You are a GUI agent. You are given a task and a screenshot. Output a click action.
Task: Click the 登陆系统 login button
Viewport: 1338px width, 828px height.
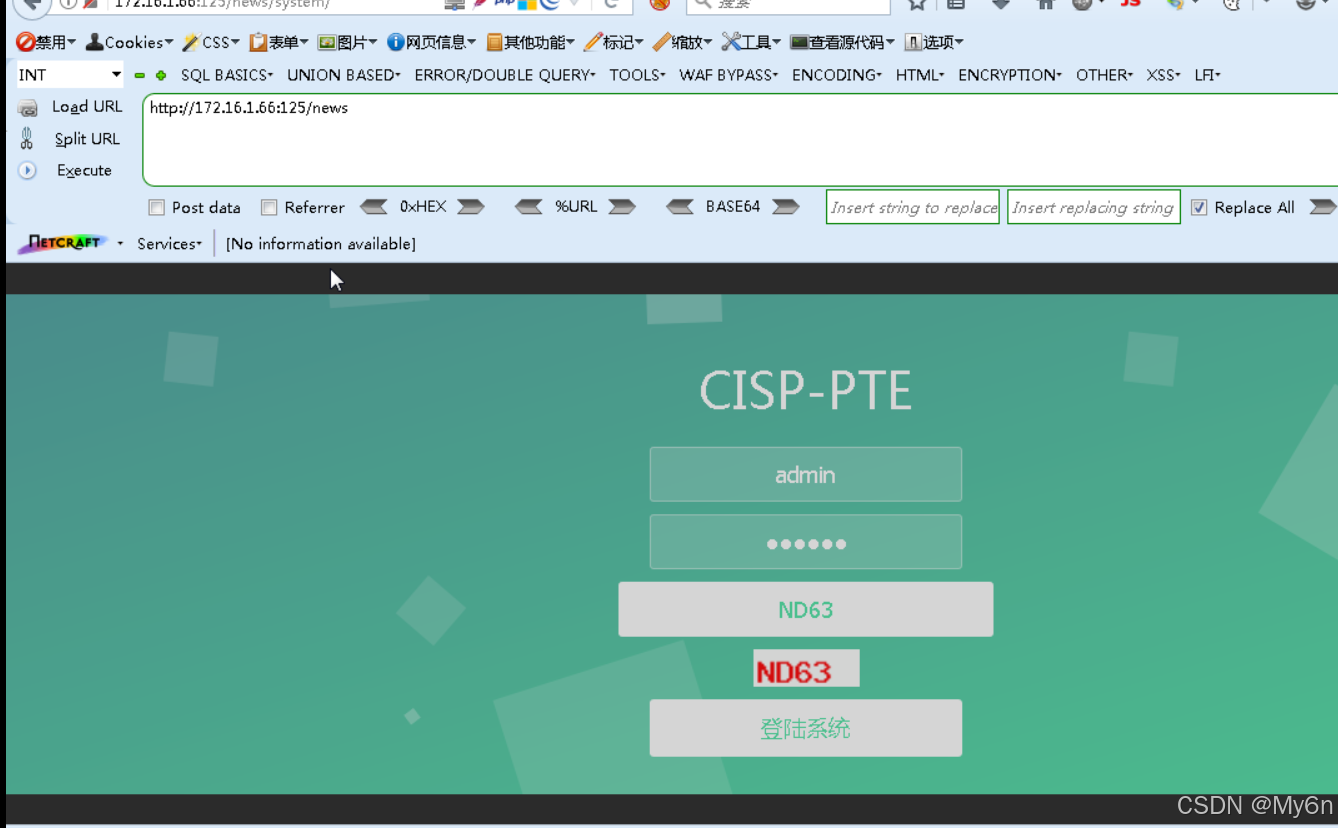[x=806, y=728]
